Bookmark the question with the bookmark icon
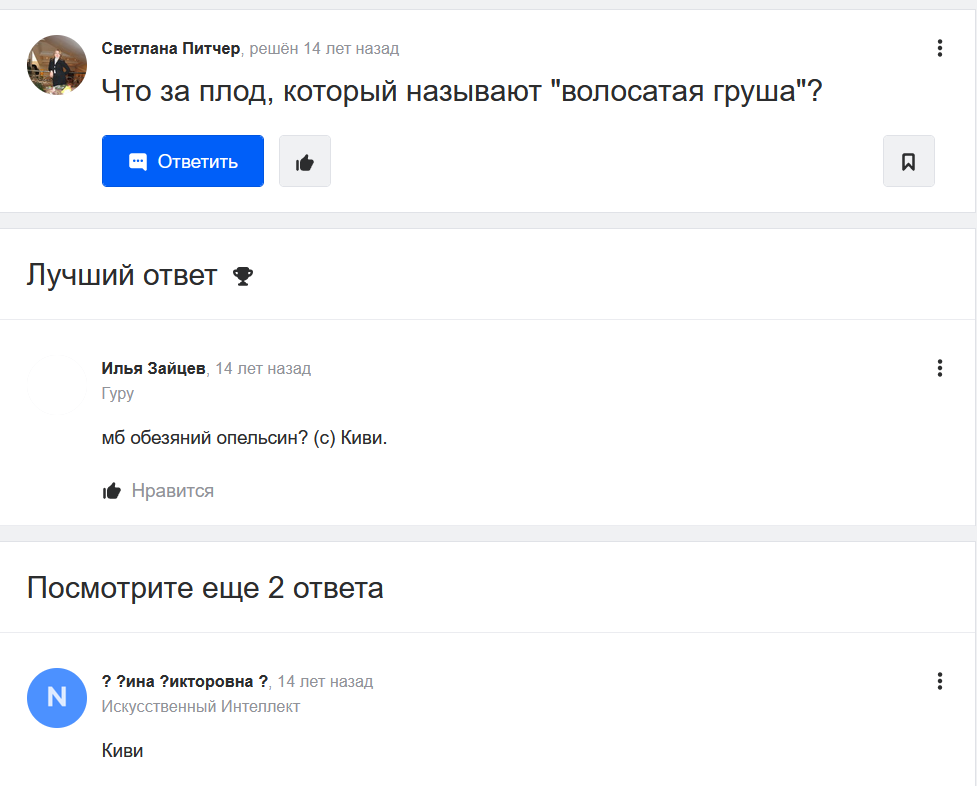This screenshot has height=786, width=977. pos(908,161)
